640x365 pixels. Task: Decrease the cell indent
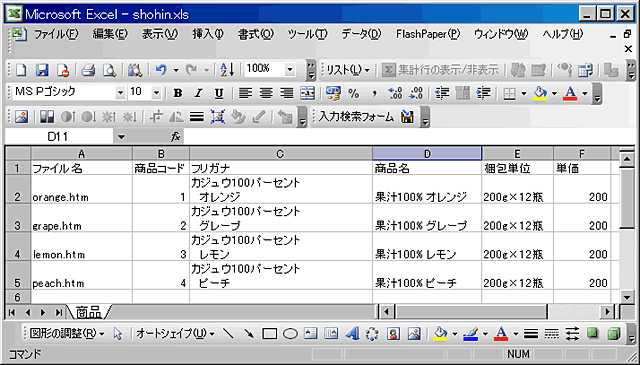click(442, 93)
